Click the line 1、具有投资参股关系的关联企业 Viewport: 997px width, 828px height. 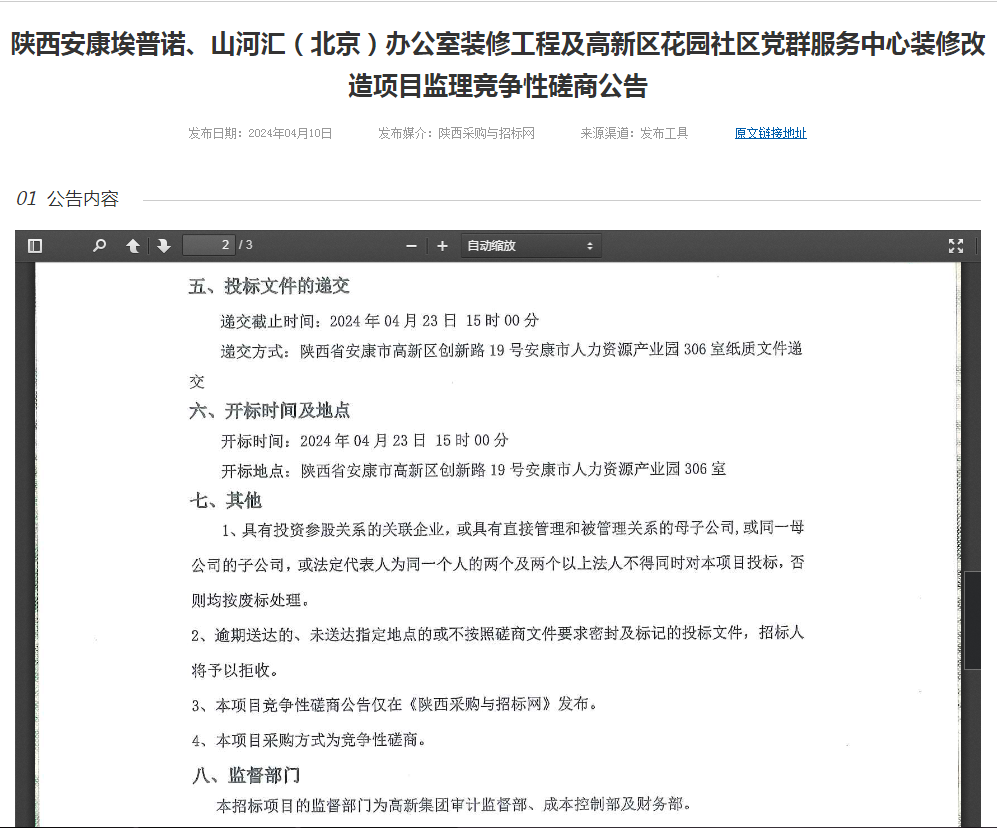513,528
